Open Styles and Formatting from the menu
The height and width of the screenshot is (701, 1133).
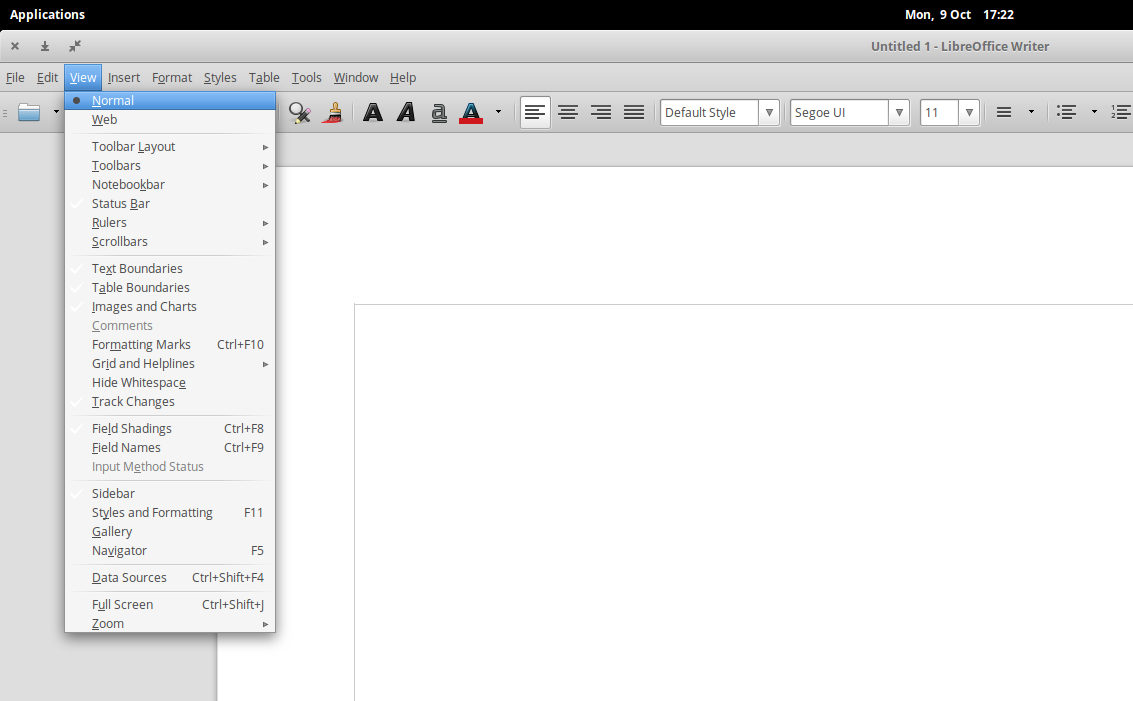(152, 512)
